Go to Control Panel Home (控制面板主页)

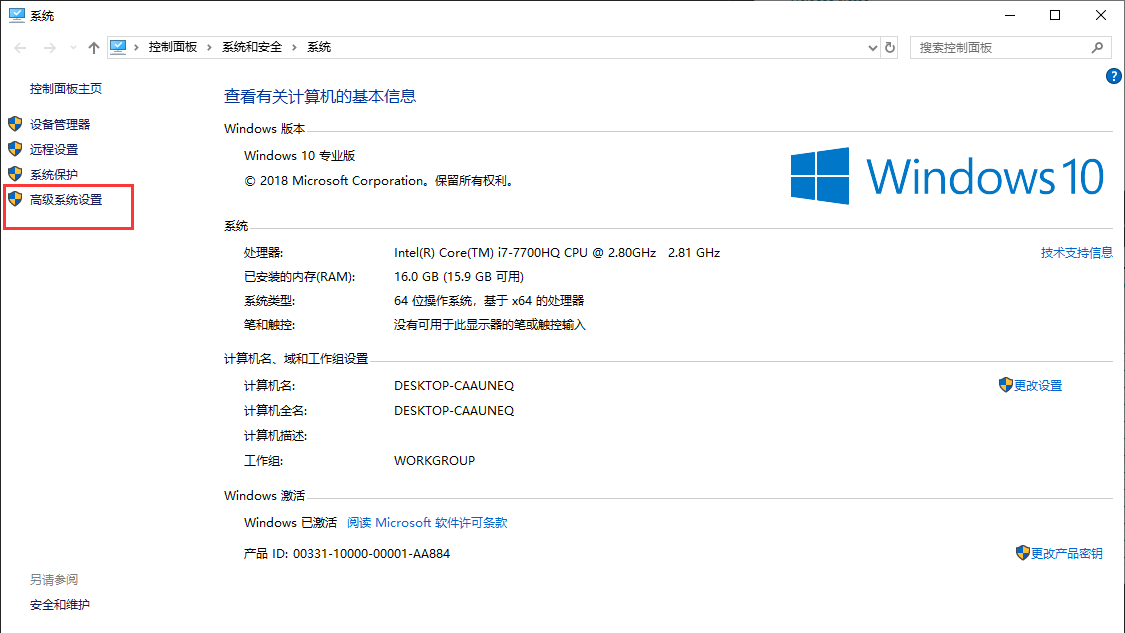(66, 88)
